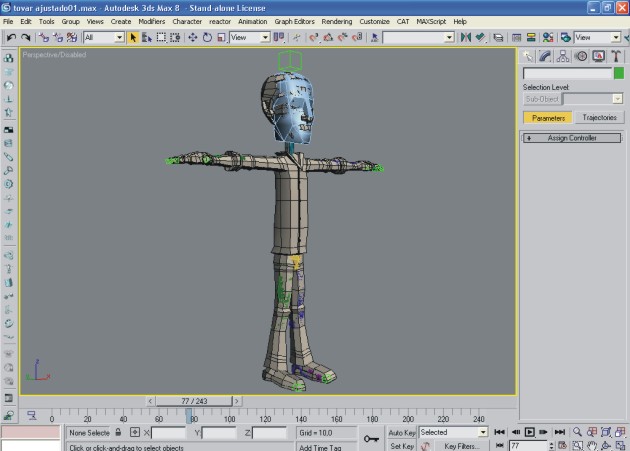This screenshot has height=451, width=630.
Task: Toggle Window/Crossing selection mode
Action: [x=175, y=37]
